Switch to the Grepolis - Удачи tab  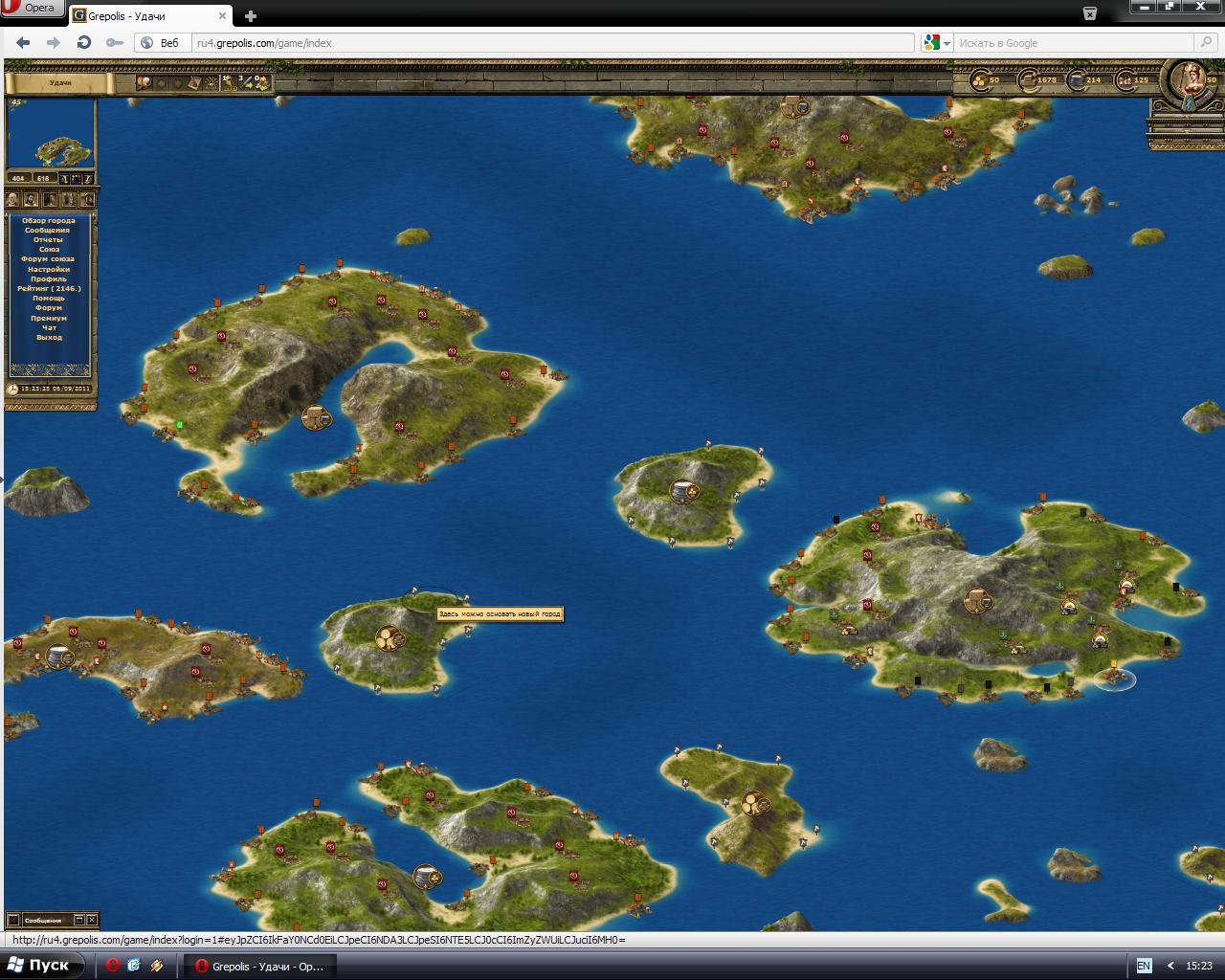click(149, 15)
